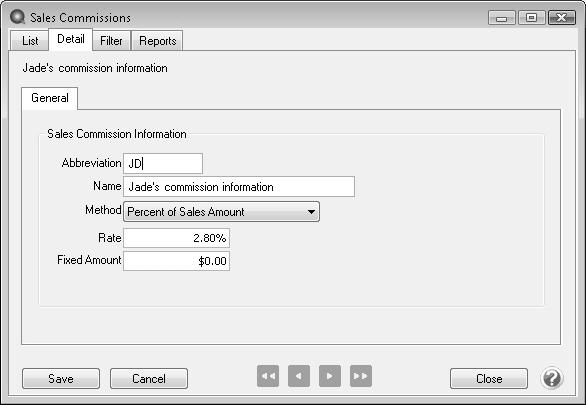Go to the previous commission record

(x=299, y=376)
